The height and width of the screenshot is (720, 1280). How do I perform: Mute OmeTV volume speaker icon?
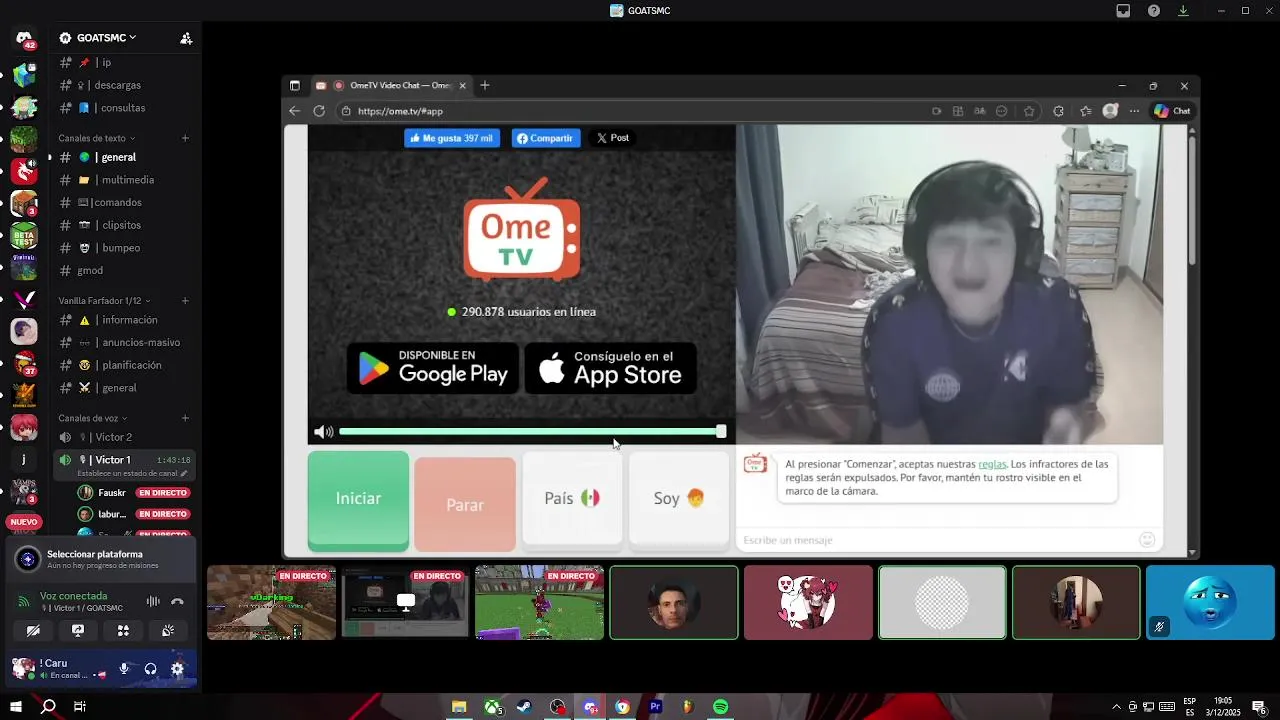coord(323,432)
